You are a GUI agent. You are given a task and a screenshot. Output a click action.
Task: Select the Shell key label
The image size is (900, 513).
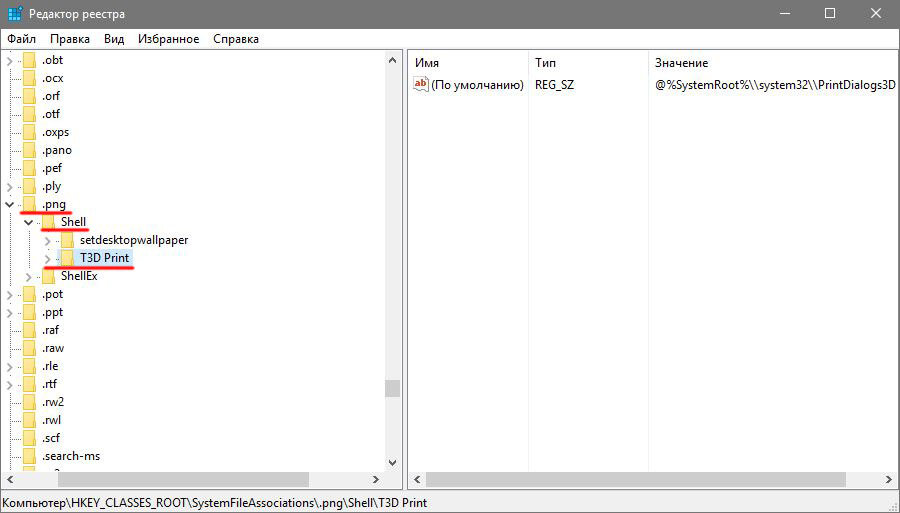tap(73, 222)
